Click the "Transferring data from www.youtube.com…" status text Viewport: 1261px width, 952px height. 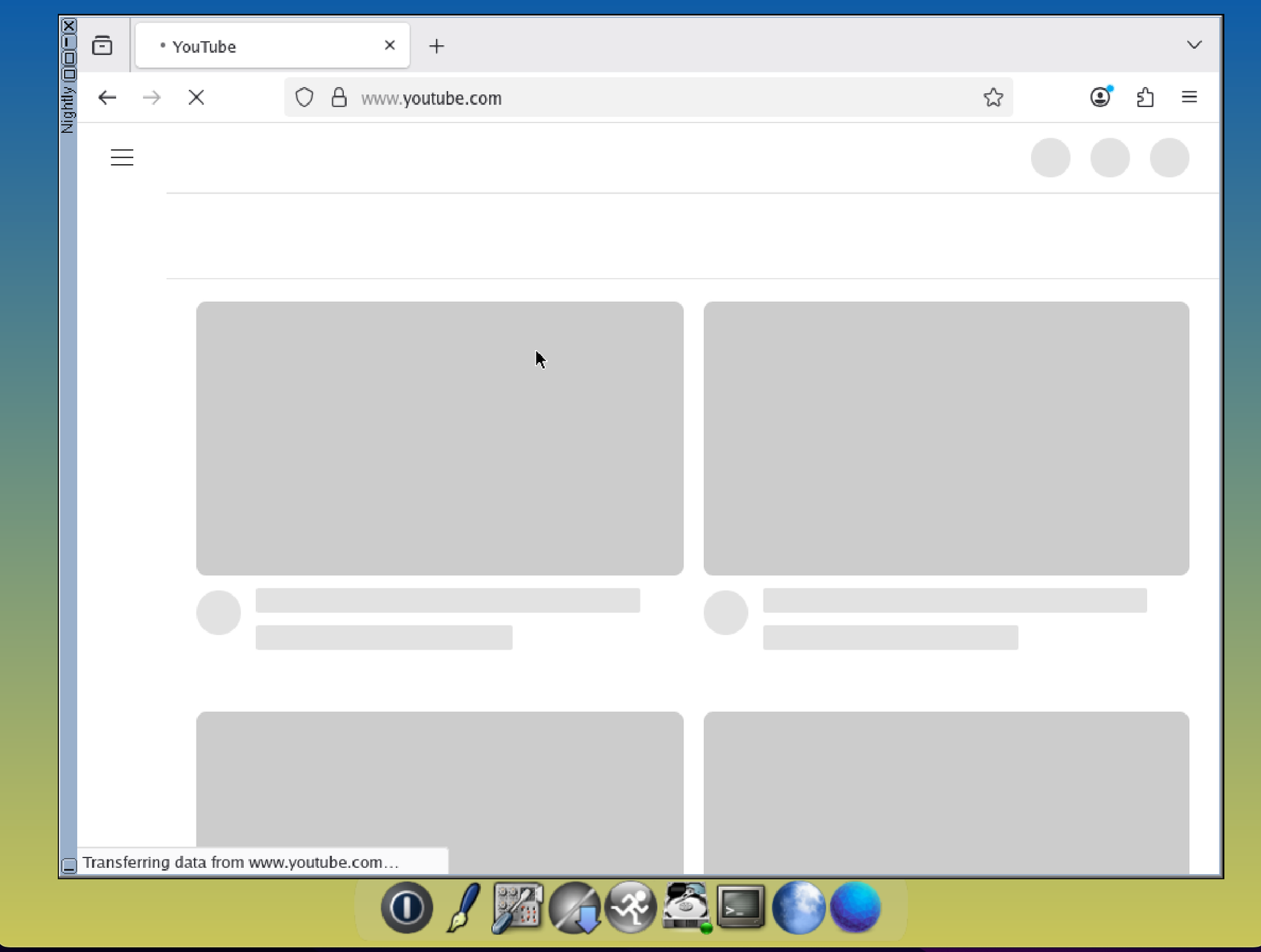(x=241, y=862)
